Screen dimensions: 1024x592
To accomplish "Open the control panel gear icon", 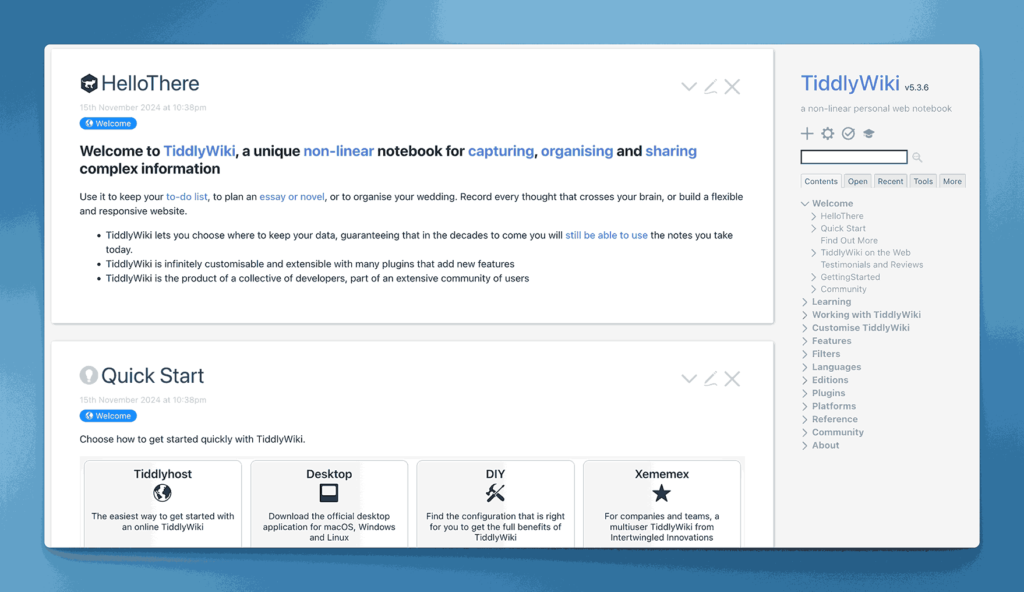I will point(827,133).
